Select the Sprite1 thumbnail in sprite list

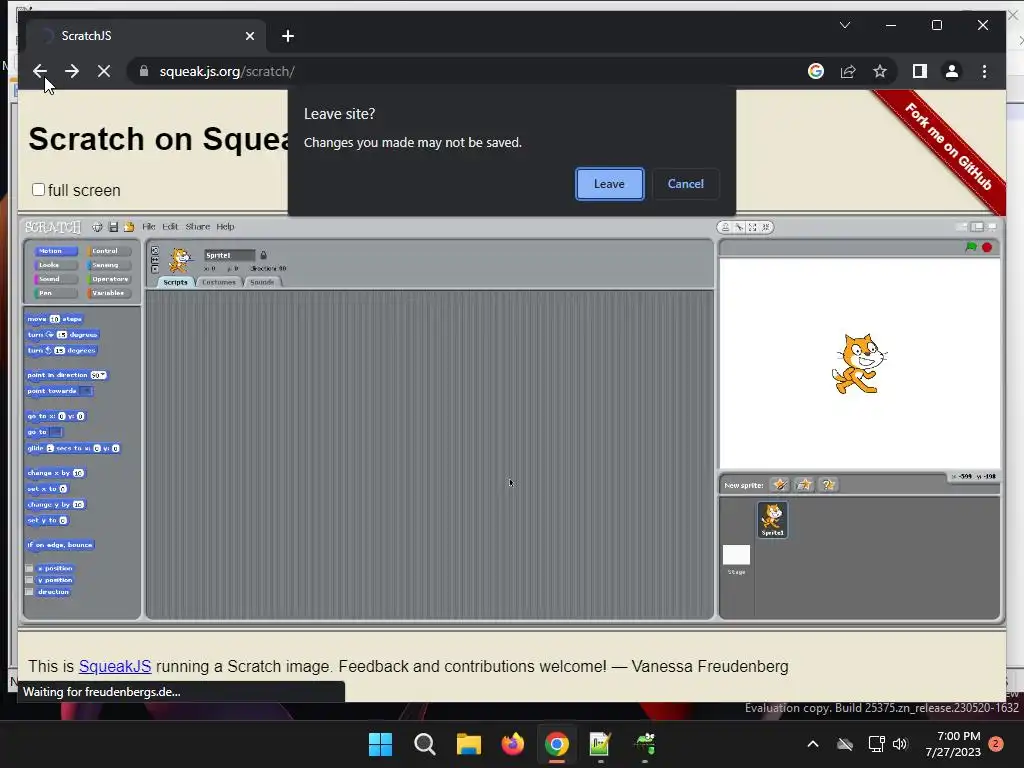point(773,520)
